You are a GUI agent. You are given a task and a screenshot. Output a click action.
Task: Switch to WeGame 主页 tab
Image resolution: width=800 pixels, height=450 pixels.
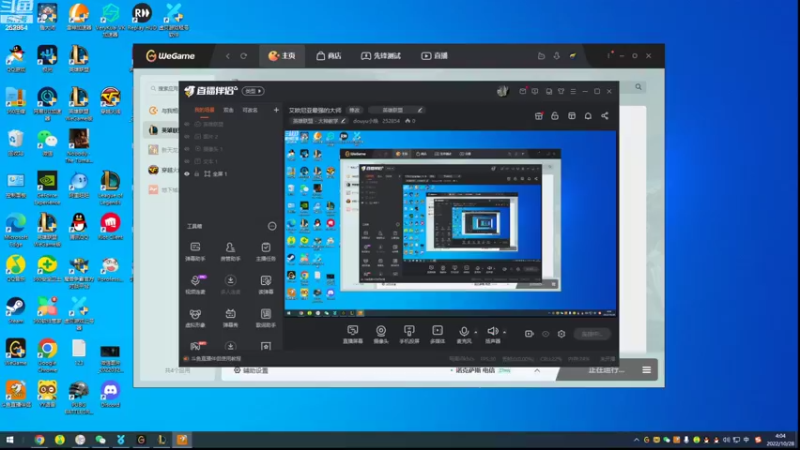tap(282, 56)
